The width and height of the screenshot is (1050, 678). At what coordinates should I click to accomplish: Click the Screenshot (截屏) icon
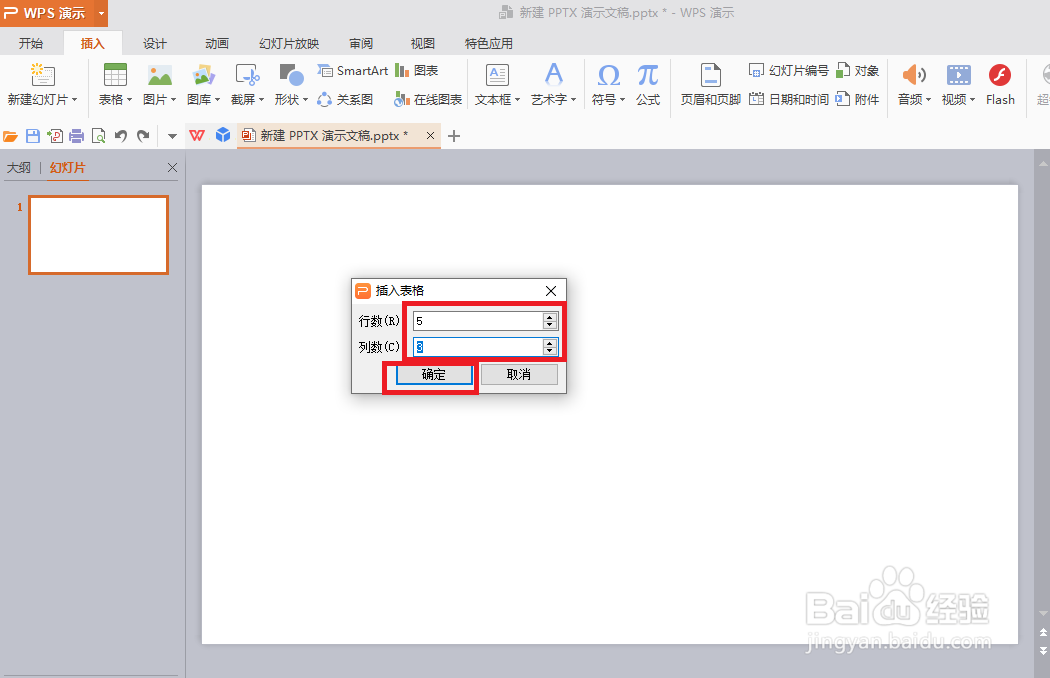247,74
